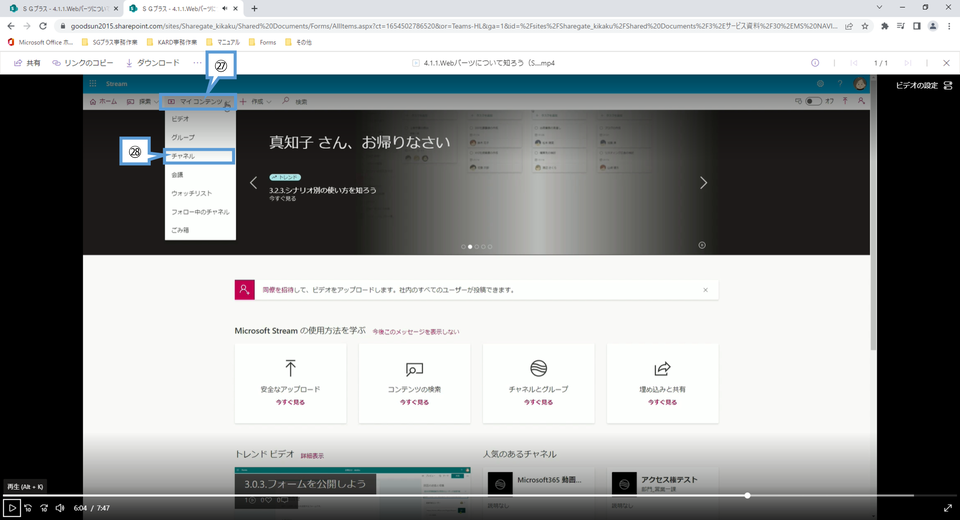Expand the 作成 create menu
Screen dimensions: 960x520
pyautogui.click(x=255, y=102)
